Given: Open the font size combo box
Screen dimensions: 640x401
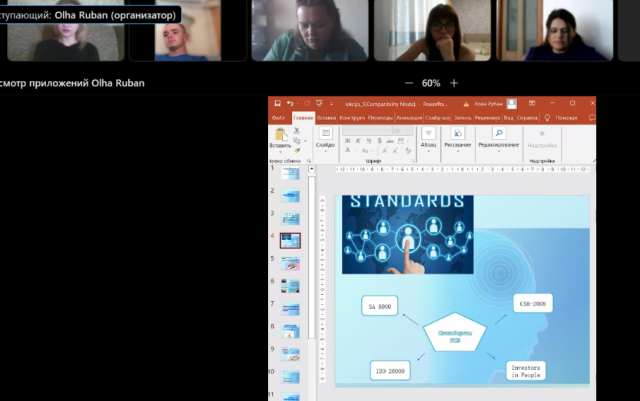Looking at the screenshot, I should coord(402,130).
